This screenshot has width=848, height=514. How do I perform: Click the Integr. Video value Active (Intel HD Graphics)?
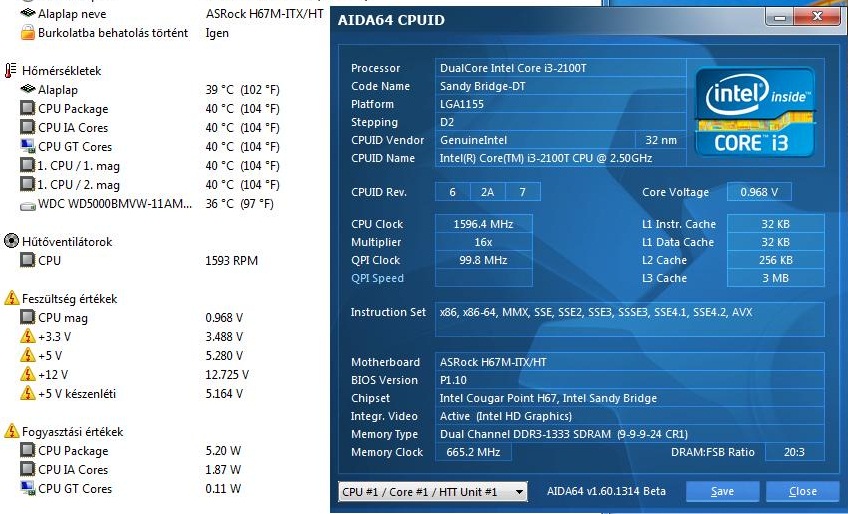tap(630, 416)
